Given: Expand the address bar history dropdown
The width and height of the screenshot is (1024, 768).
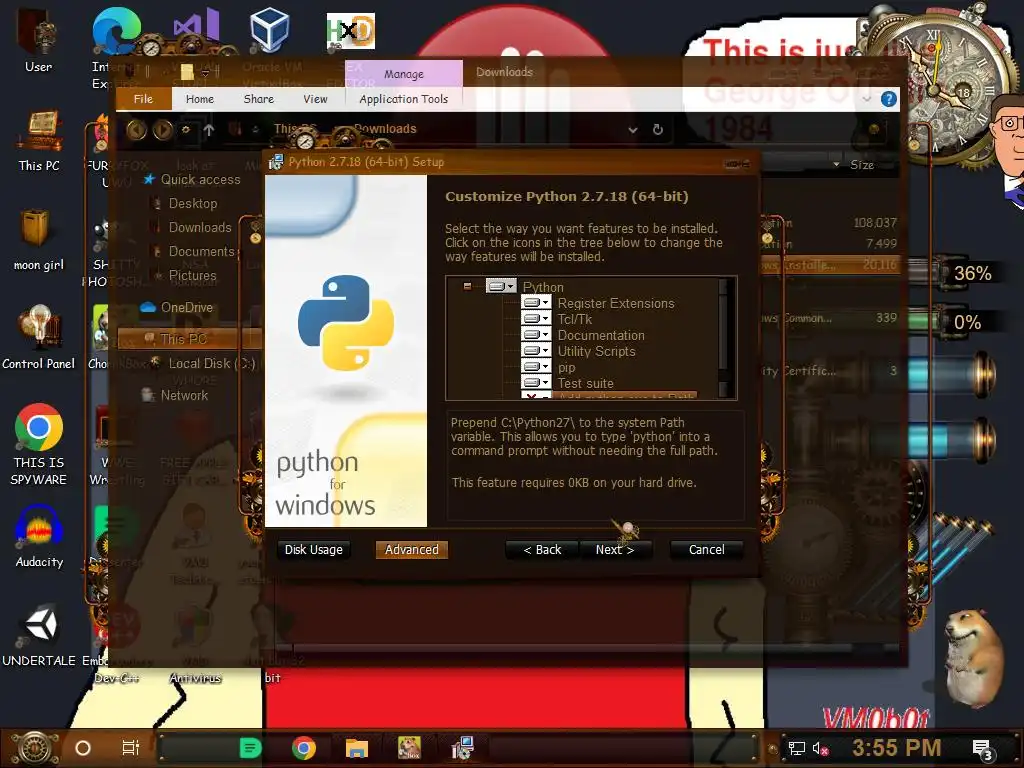Looking at the screenshot, I should click(632, 129).
